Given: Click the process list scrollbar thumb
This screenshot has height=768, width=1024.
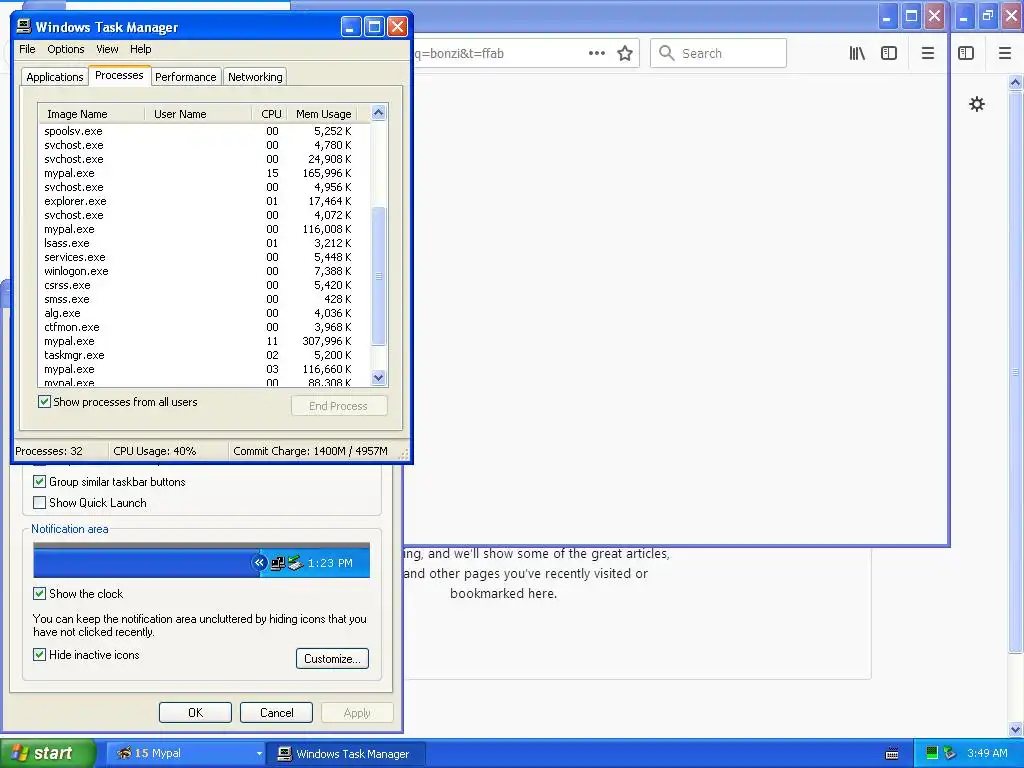Looking at the screenshot, I should point(378,276).
